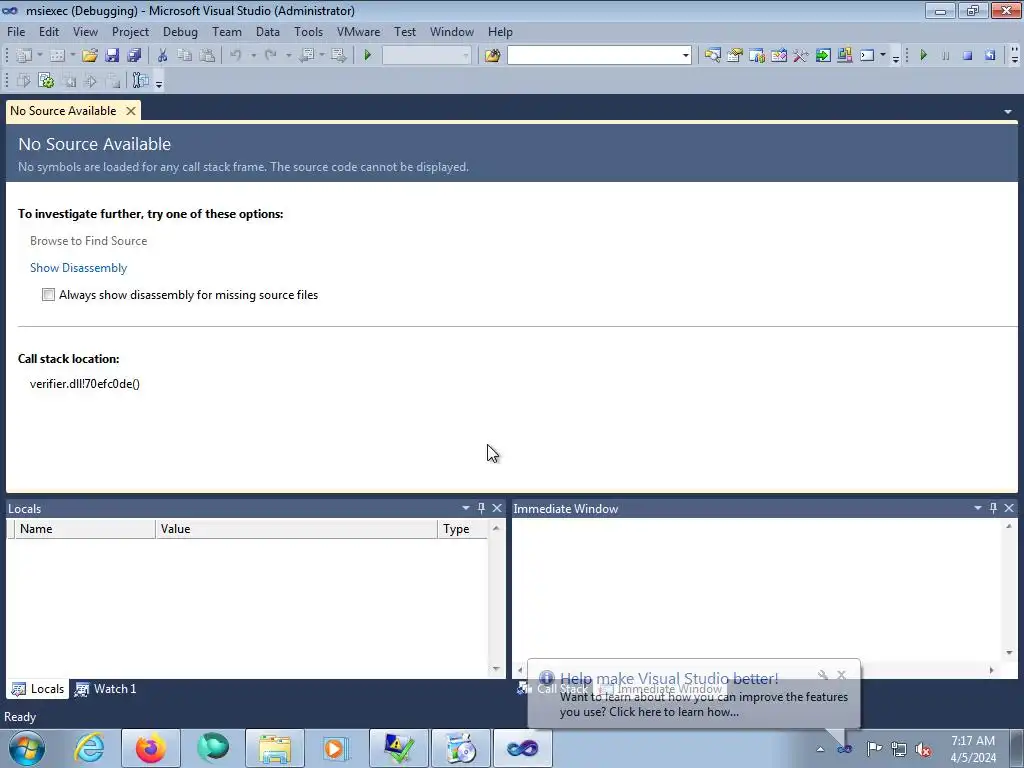Click the Locals panel scroll up arrow
The width and height of the screenshot is (1024, 768).
(496, 528)
